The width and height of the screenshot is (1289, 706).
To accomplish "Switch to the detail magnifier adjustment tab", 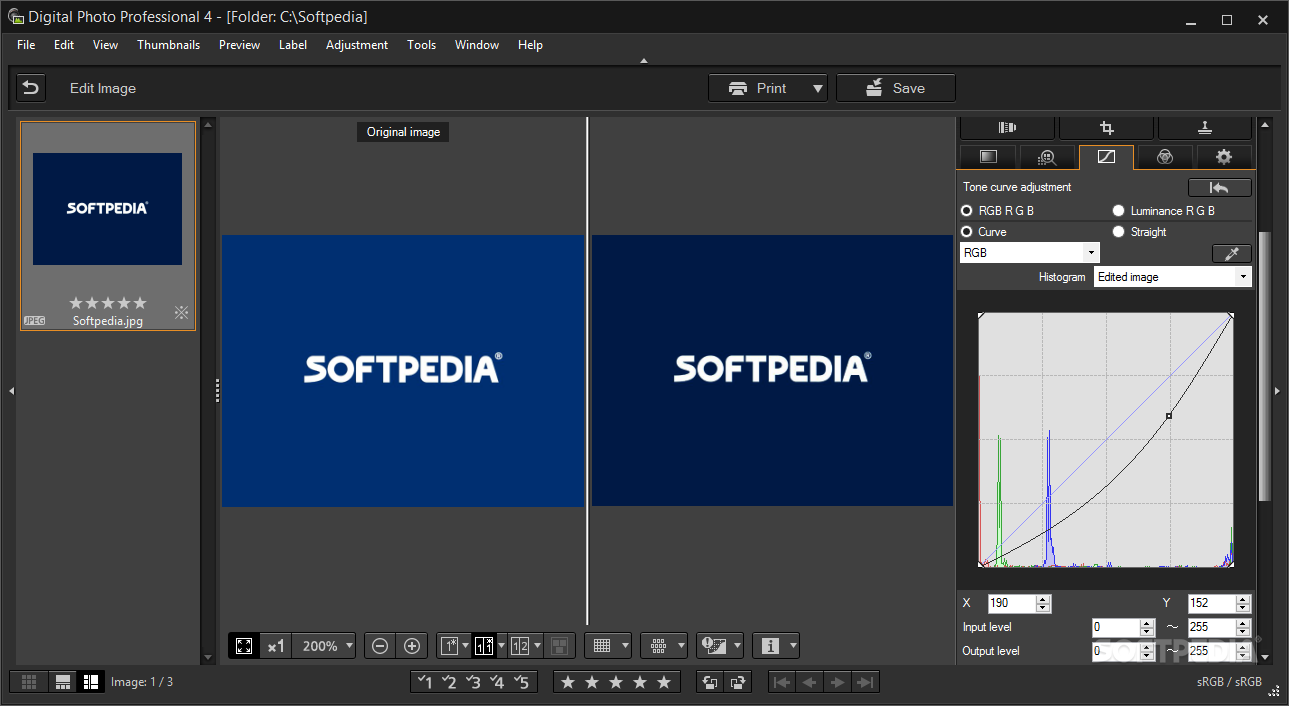I will pos(1047,157).
